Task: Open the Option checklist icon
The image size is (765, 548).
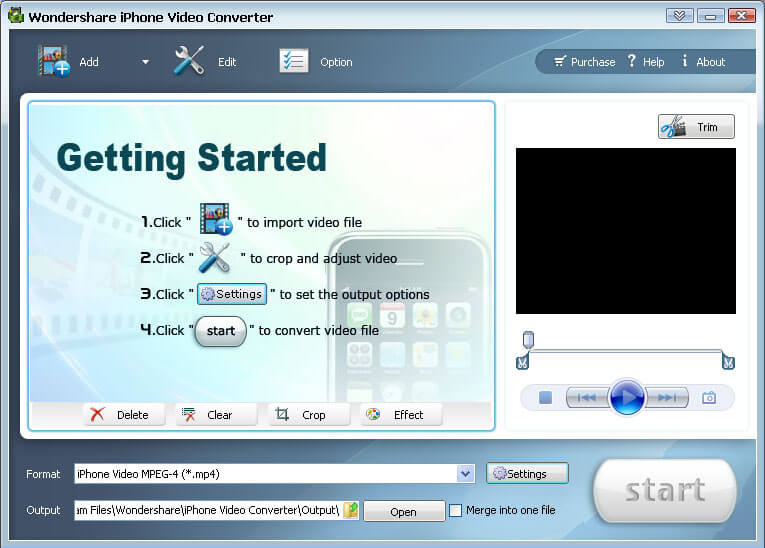Action: click(x=294, y=61)
